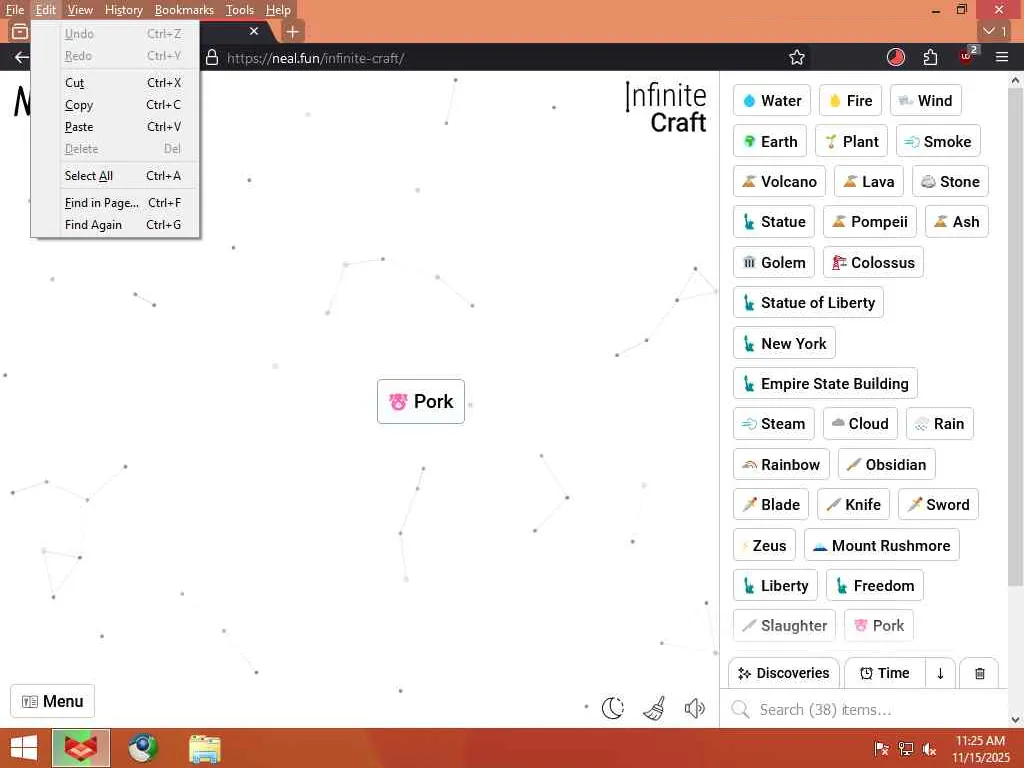Open the Bookmarks menu
The height and width of the screenshot is (768, 1024).
(x=184, y=10)
